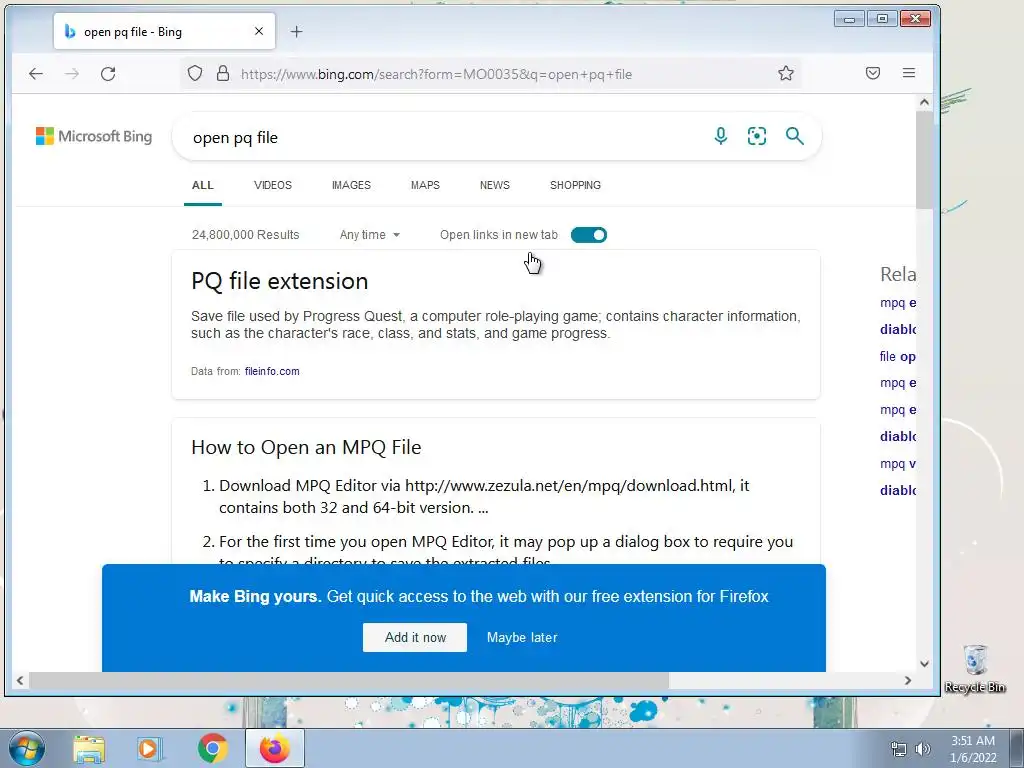Open a new tab with the plus button
The height and width of the screenshot is (768, 1024).
(296, 31)
